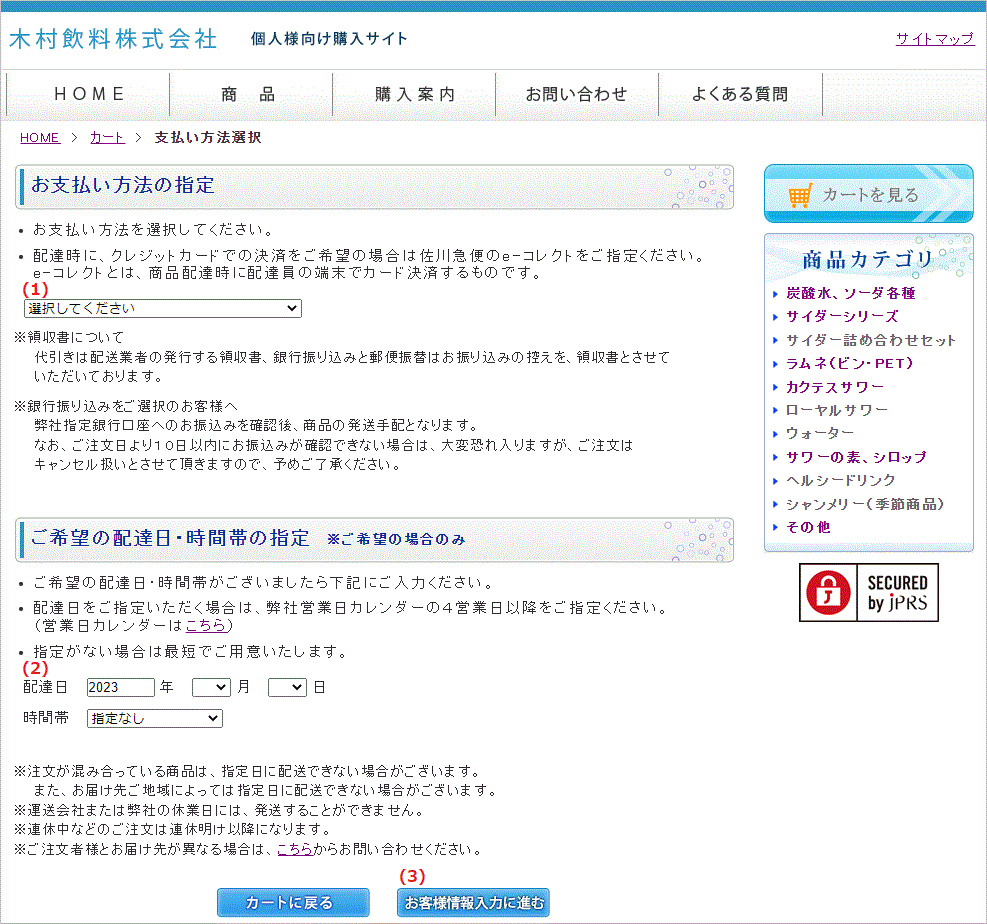Open the お問い合わせ tab
The image size is (987, 924).
(576, 93)
